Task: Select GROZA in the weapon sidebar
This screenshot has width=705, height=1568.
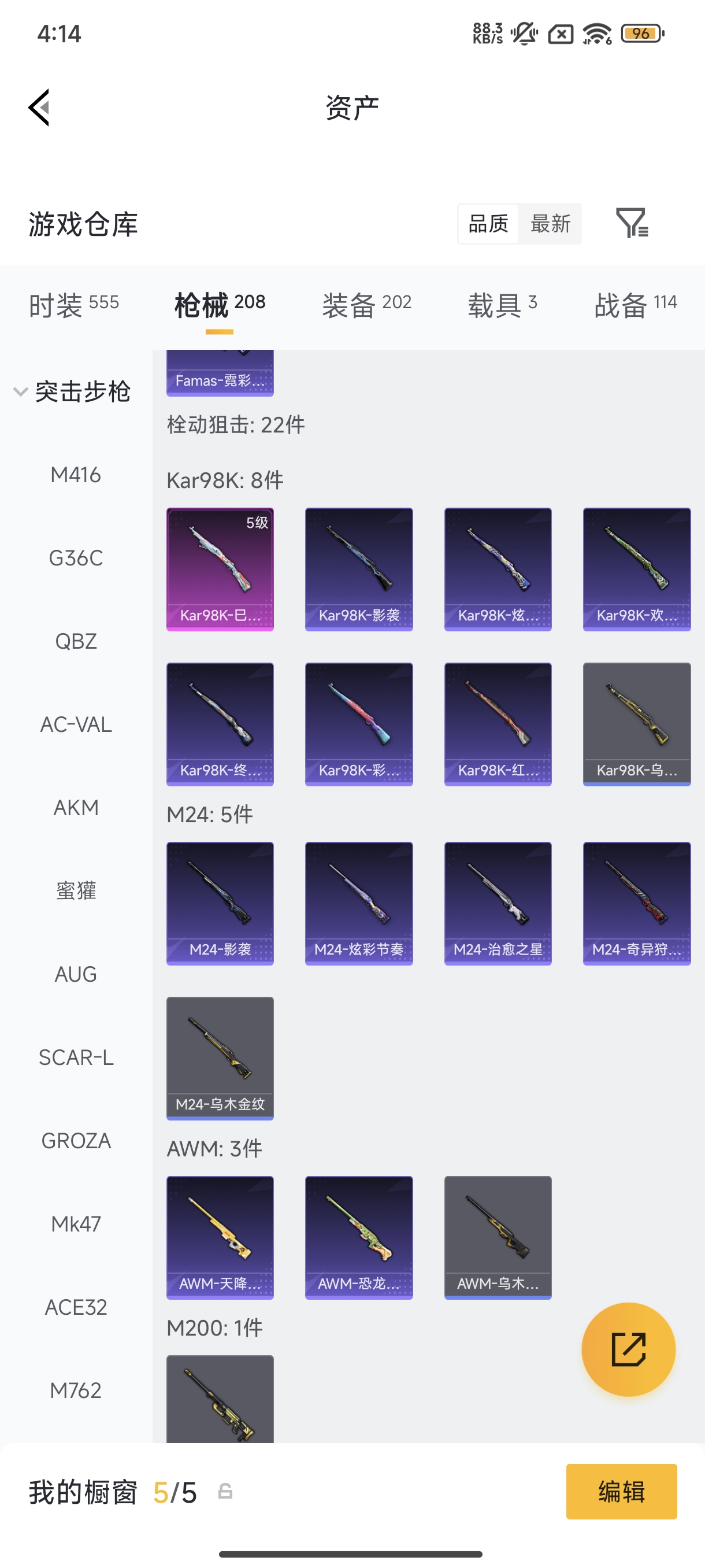Action: coord(76,1141)
